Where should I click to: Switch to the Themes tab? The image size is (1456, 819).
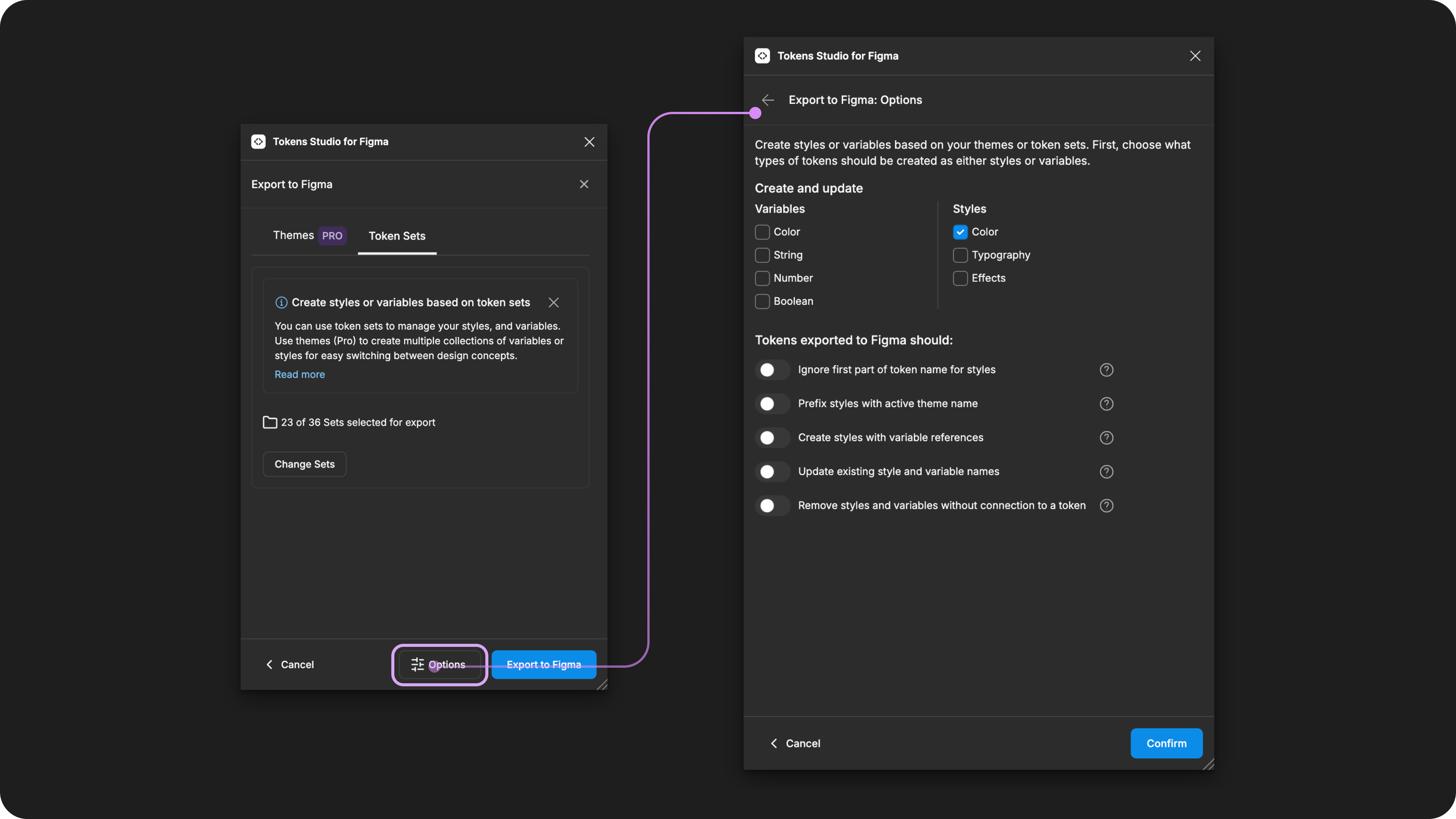click(293, 235)
